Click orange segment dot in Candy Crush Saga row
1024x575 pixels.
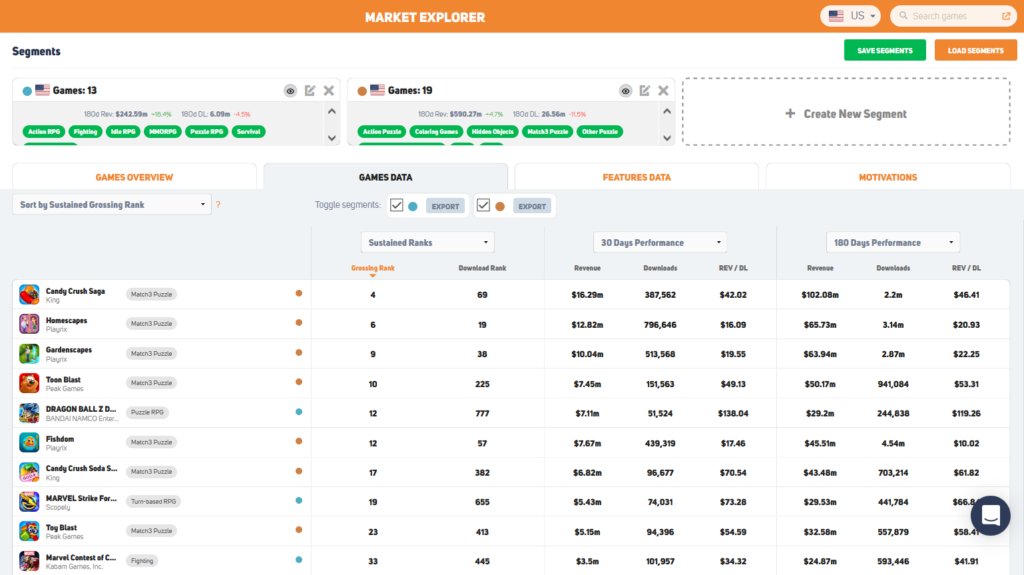pyautogui.click(x=298, y=293)
